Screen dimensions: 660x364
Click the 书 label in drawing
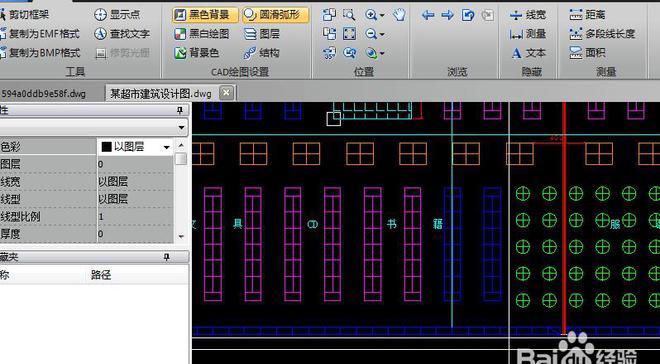pos(392,224)
